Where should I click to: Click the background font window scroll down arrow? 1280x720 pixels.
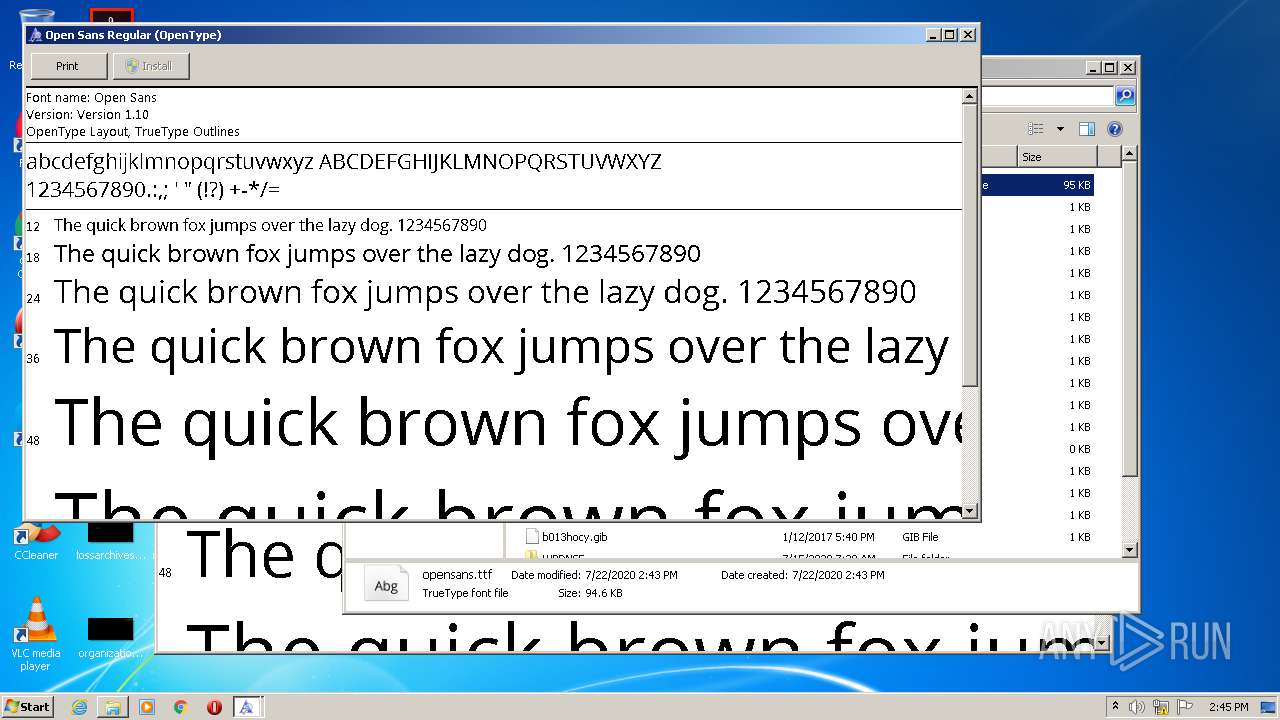tap(1102, 644)
